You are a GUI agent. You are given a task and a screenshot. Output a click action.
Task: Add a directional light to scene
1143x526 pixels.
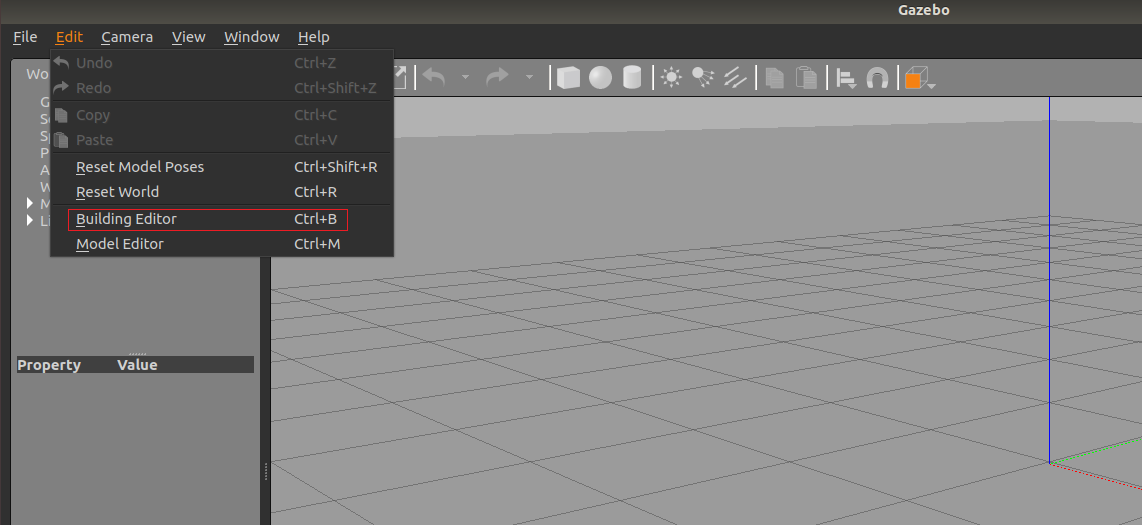pos(736,78)
